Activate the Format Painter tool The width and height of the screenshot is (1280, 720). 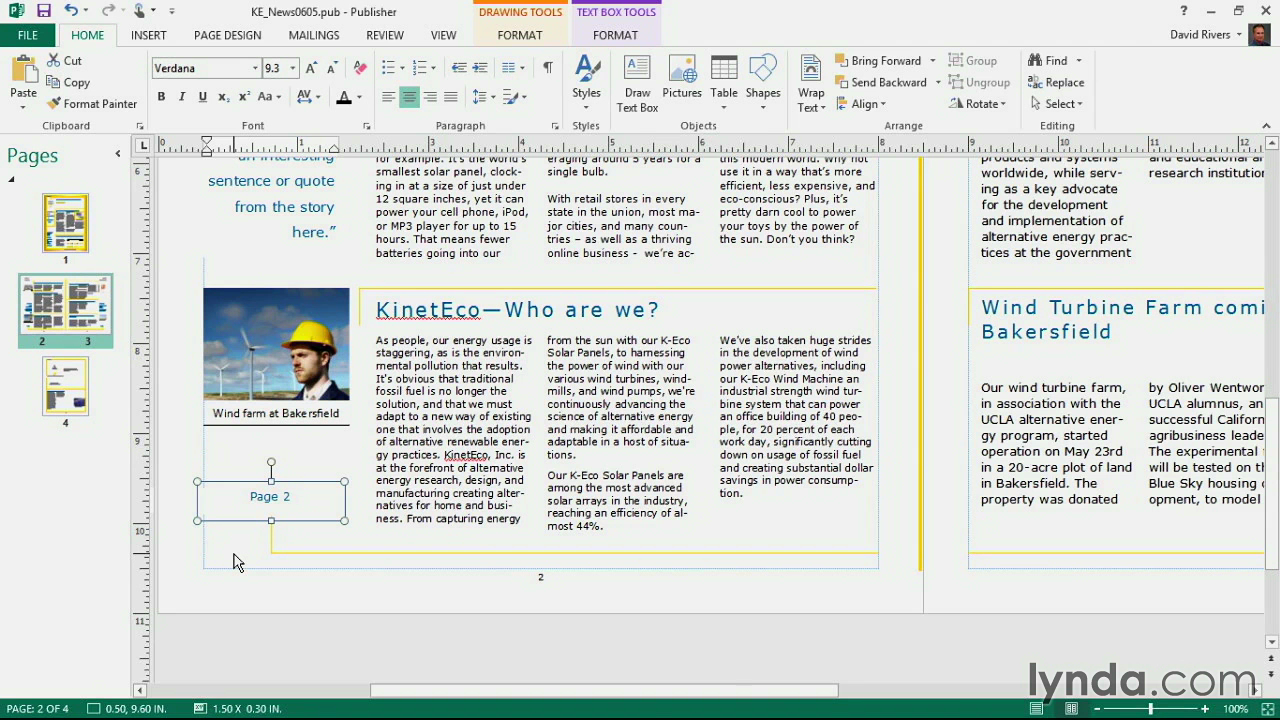92,104
